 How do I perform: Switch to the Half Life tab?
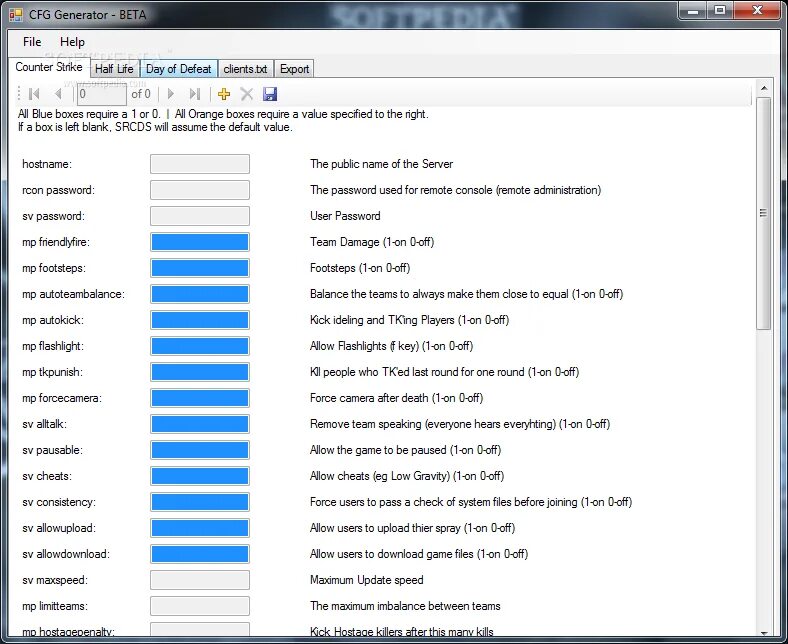click(114, 69)
